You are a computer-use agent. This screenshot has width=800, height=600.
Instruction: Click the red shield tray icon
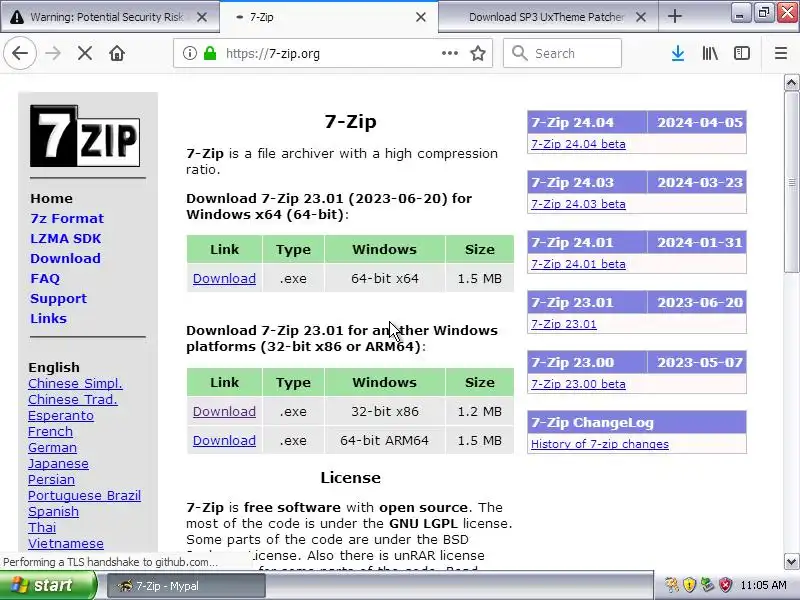[x=725, y=585]
